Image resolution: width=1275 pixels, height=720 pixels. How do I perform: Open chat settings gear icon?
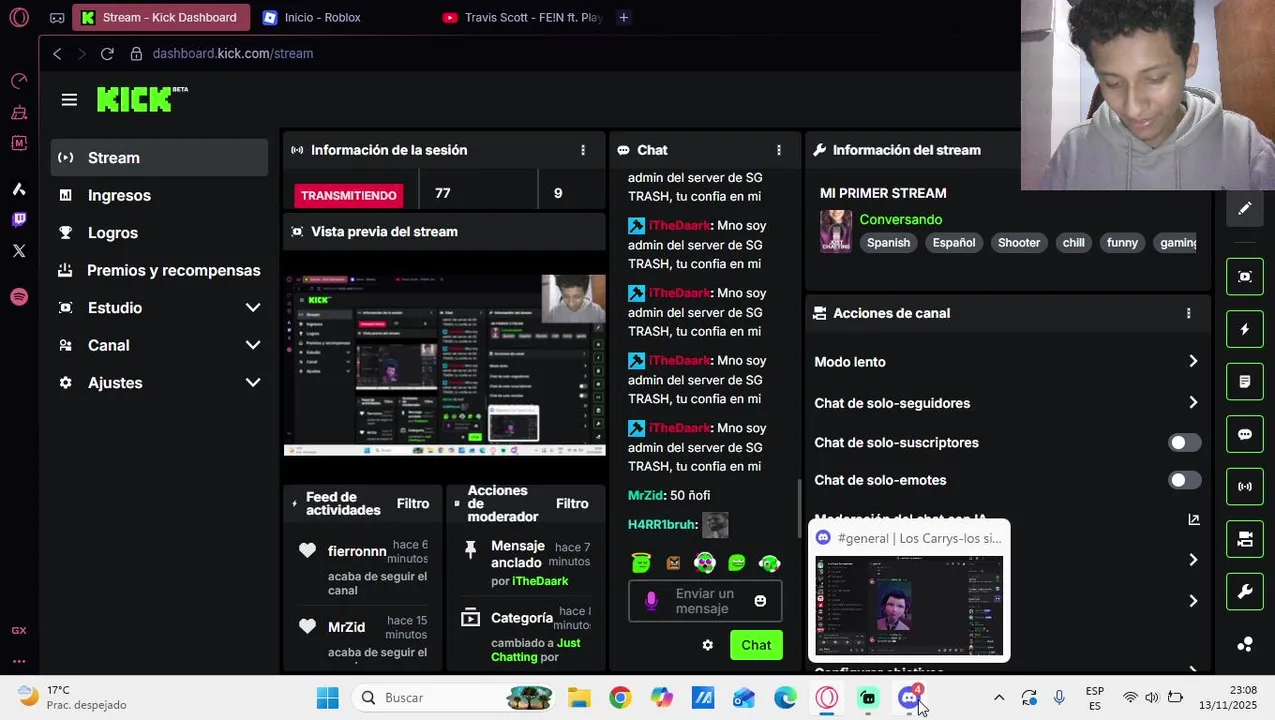(x=708, y=645)
